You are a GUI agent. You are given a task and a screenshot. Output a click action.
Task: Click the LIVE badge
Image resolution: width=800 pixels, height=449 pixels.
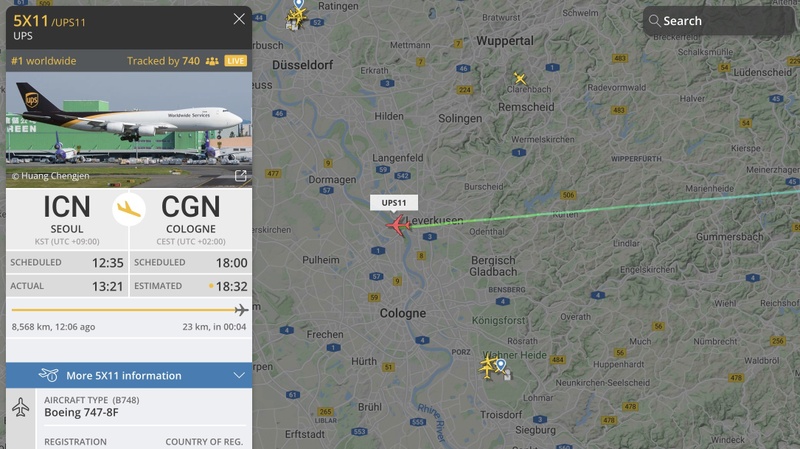[235, 61]
